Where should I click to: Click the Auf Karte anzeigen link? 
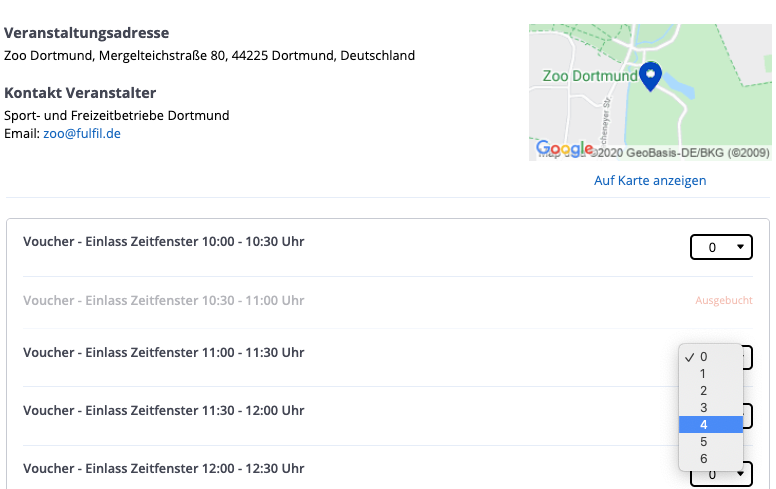click(650, 181)
